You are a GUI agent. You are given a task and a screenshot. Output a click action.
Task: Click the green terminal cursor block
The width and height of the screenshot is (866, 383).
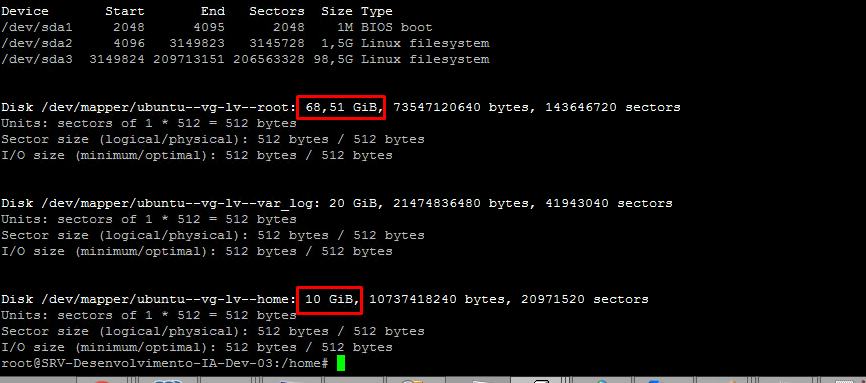pos(341,364)
